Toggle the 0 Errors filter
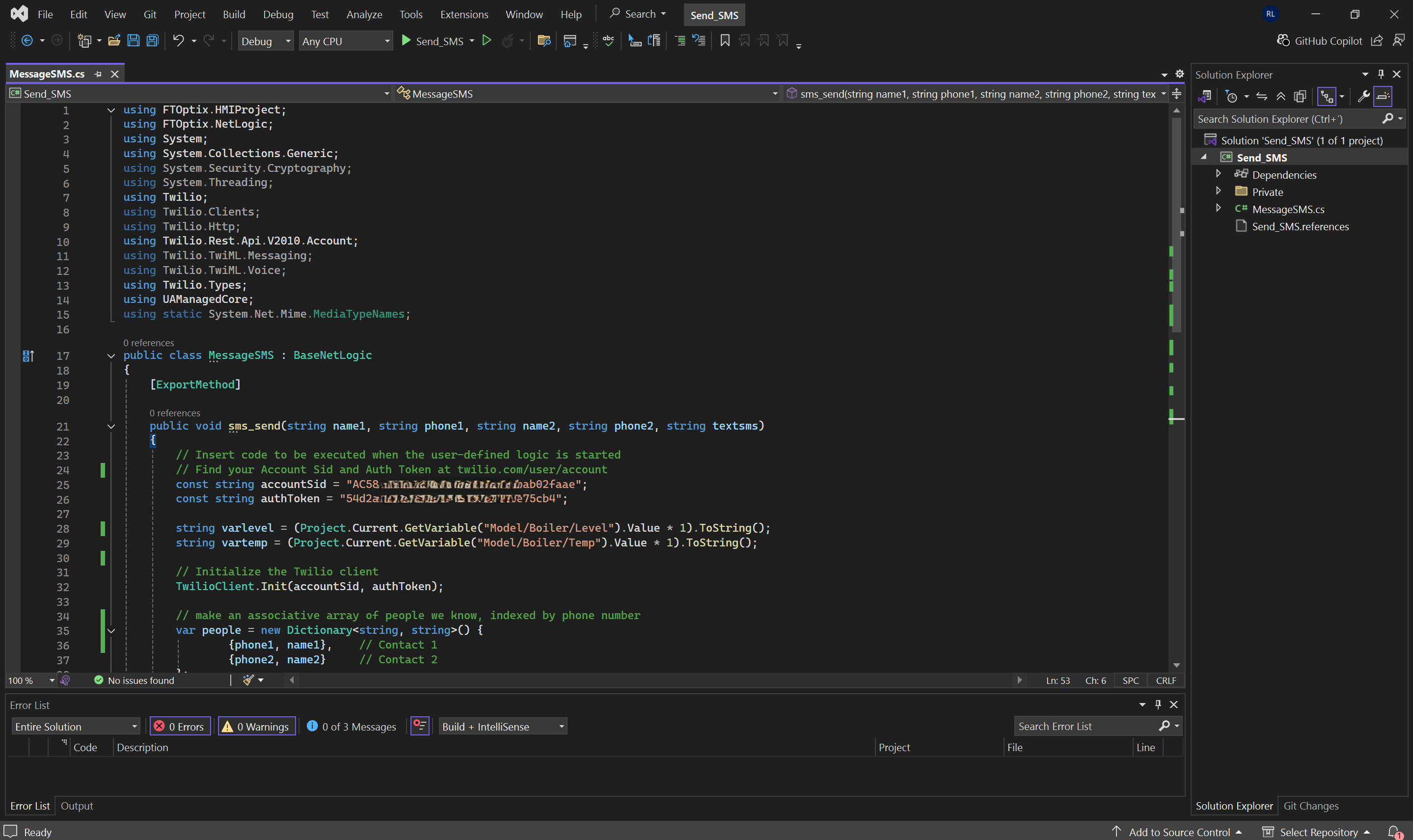This screenshot has width=1413, height=840. (180, 726)
